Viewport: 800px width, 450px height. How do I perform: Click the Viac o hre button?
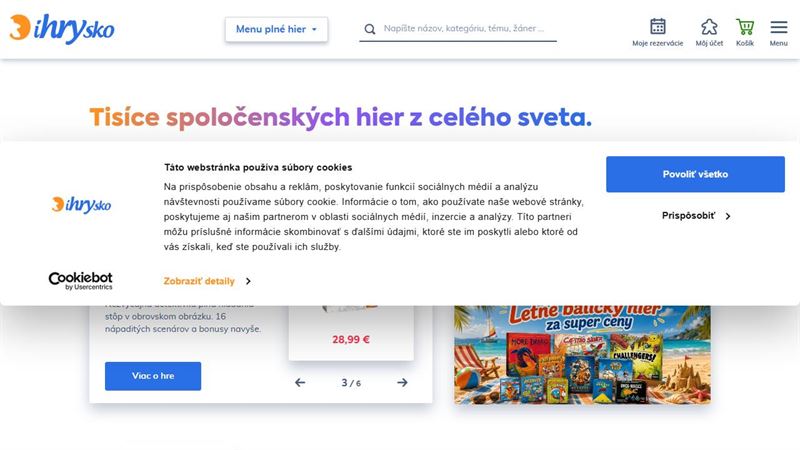pyautogui.click(x=153, y=376)
